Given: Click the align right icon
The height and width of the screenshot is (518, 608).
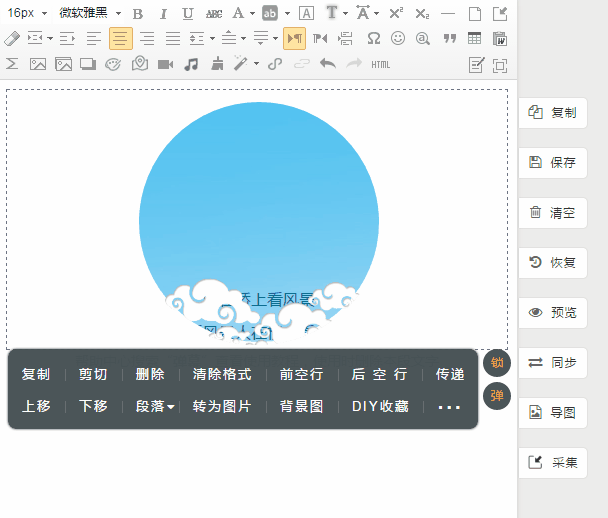Looking at the screenshot, I should point(147,38).
